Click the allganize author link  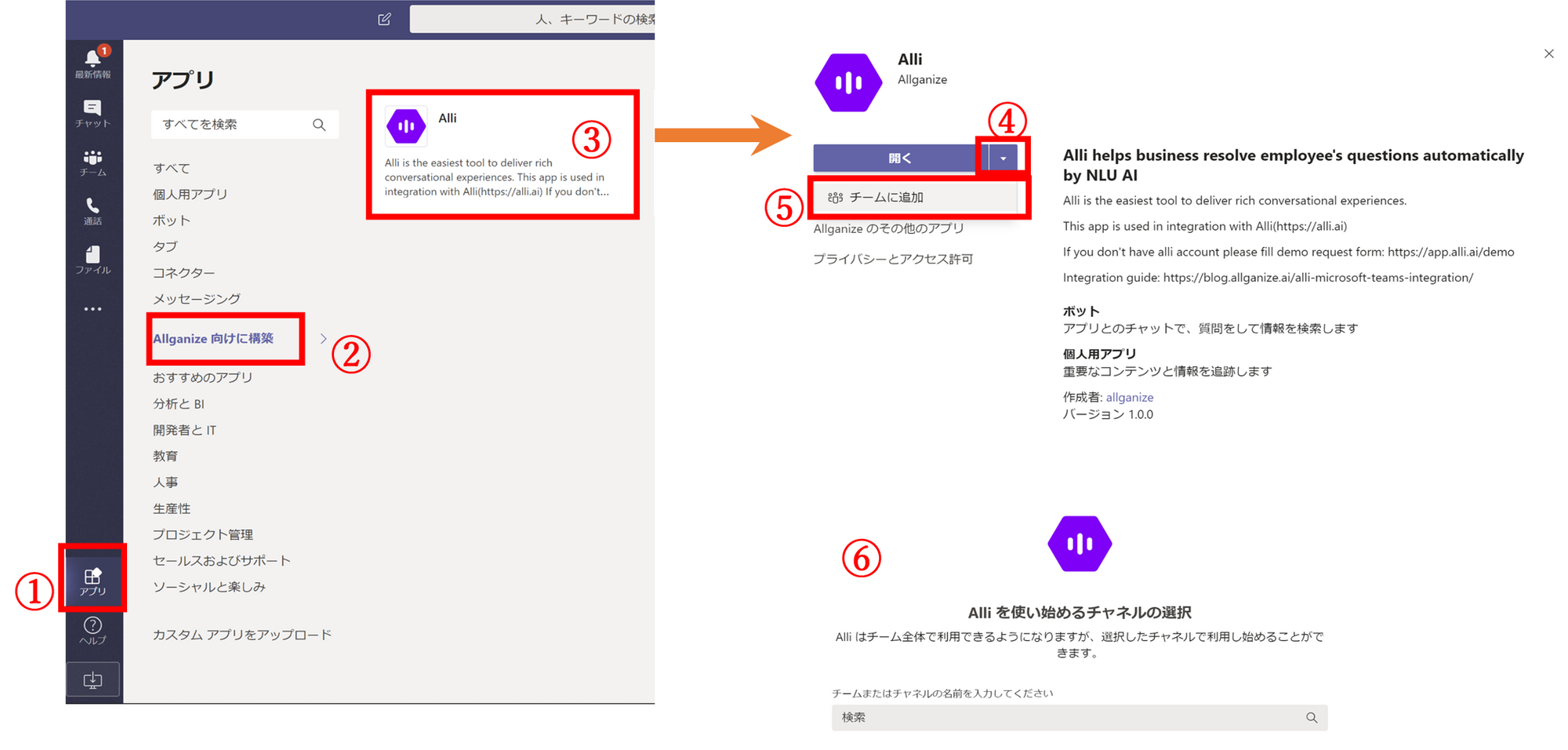(1130, 398)
